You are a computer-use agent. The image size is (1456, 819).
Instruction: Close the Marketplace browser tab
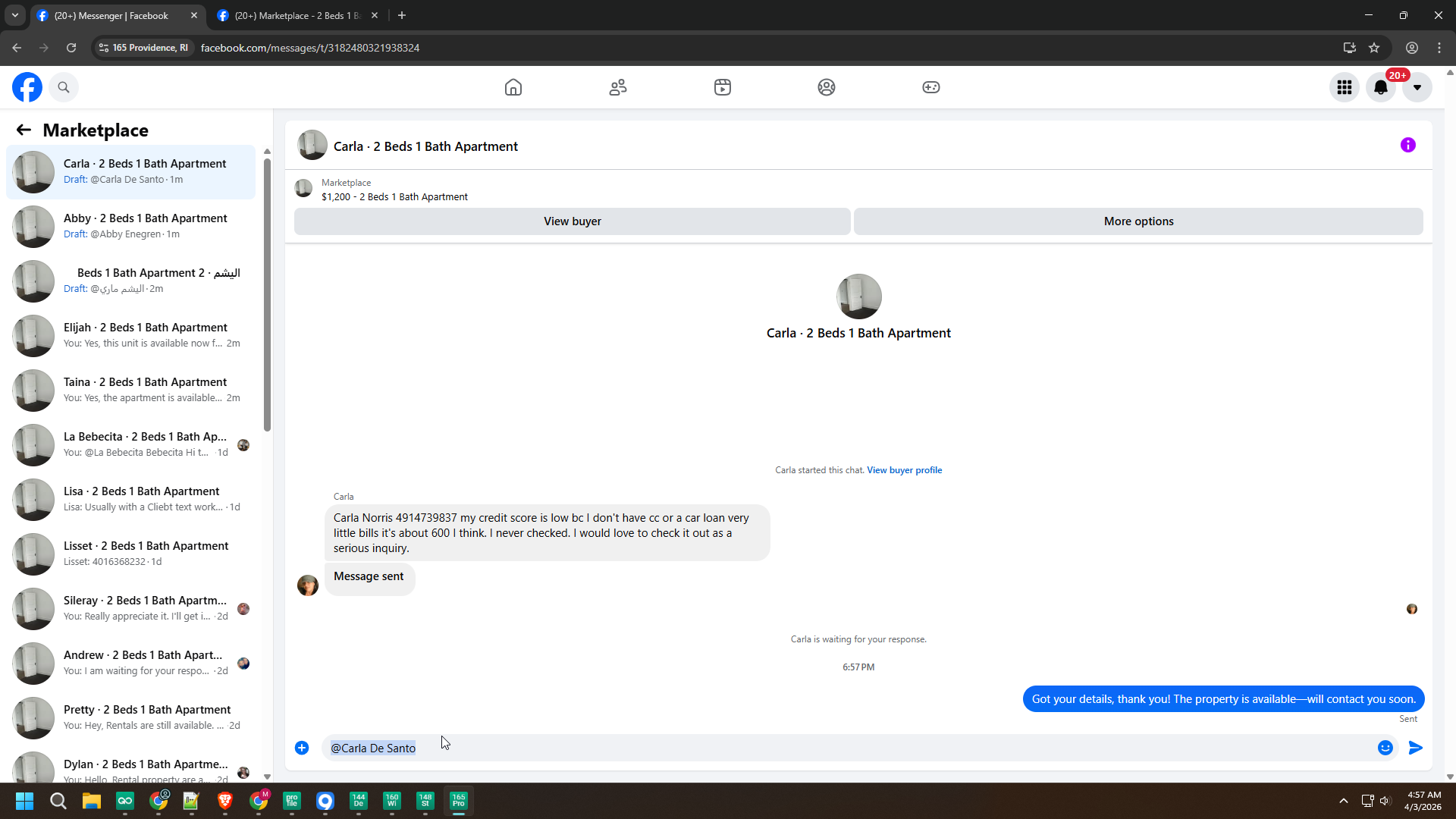(x=375, y=15)
